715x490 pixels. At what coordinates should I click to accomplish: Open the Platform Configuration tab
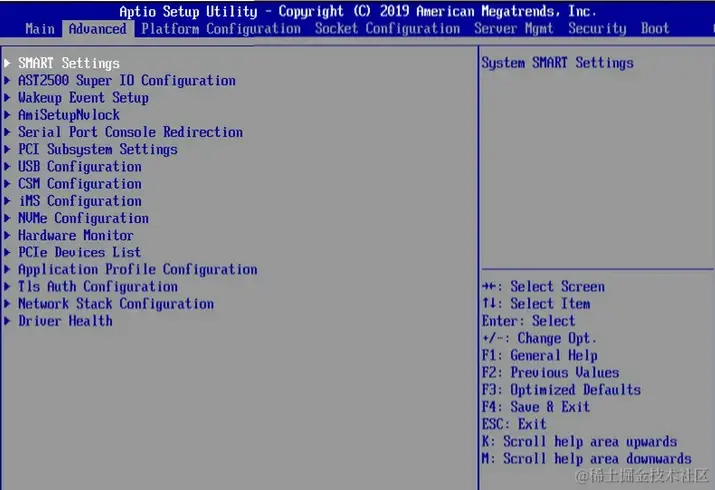point(221,29)
